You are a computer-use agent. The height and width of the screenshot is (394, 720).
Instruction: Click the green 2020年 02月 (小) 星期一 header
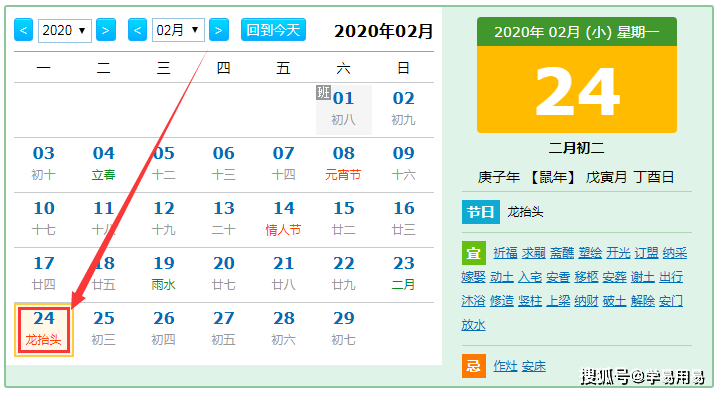[x=577, y=32]
